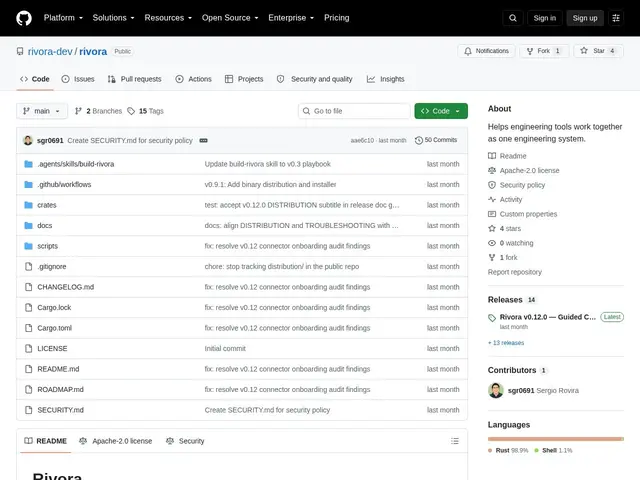Open the main branch selector dropdown

pos(42,111)
